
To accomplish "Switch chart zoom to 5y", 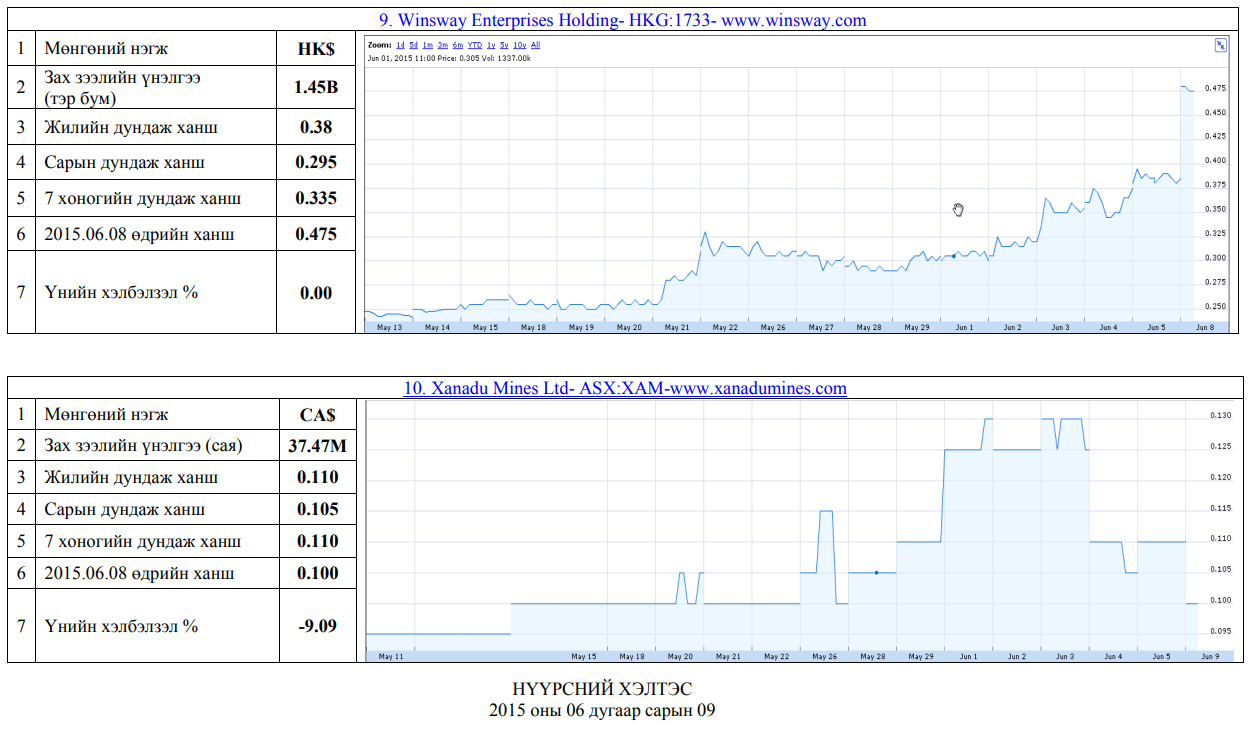I will (x=505, y=45).
